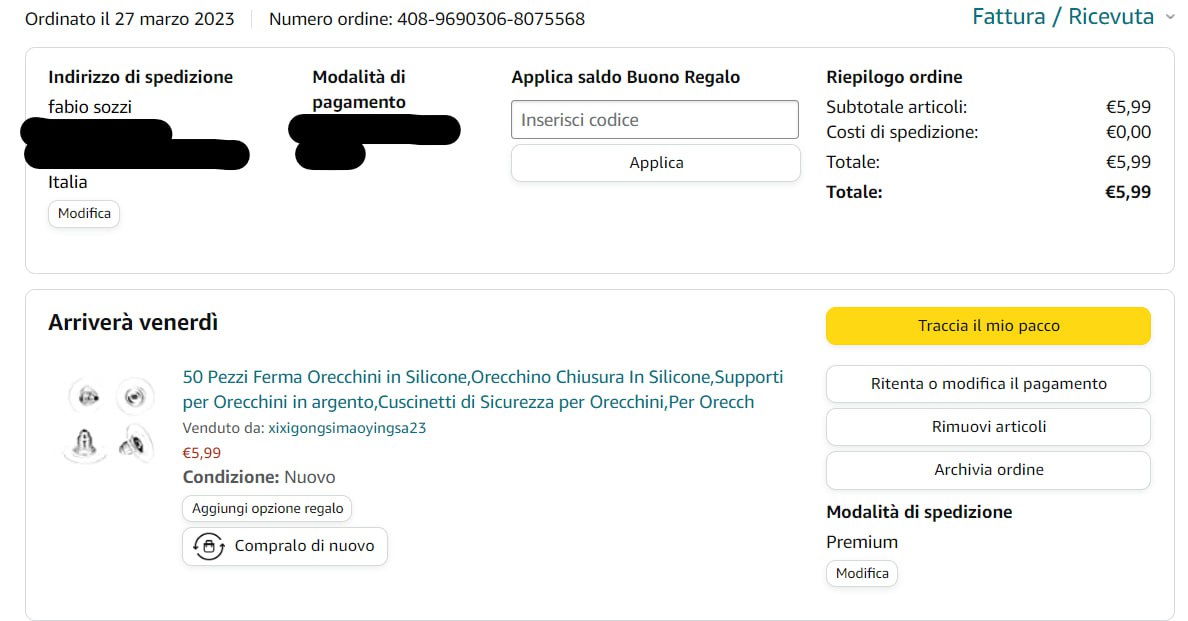Archive order using Archivia ordine
This screenshot has height=621, width=1188.
988,470
